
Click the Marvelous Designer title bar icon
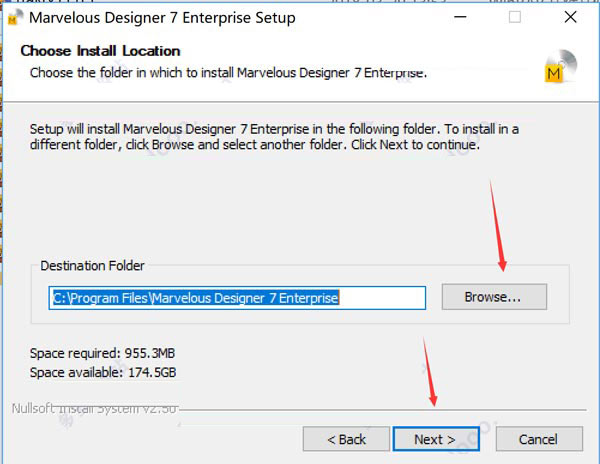pos(15,17)
